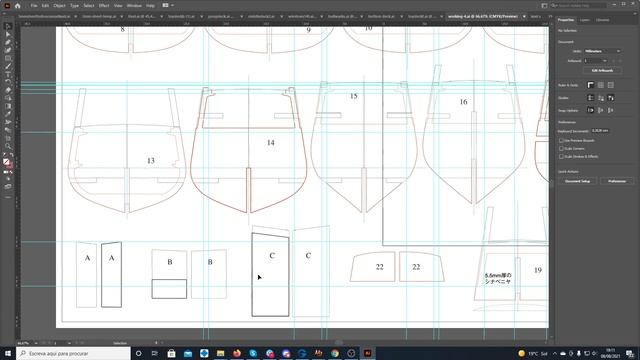Select the Direct Selection tool
The image size is (640, 360).
pos(8,34)
